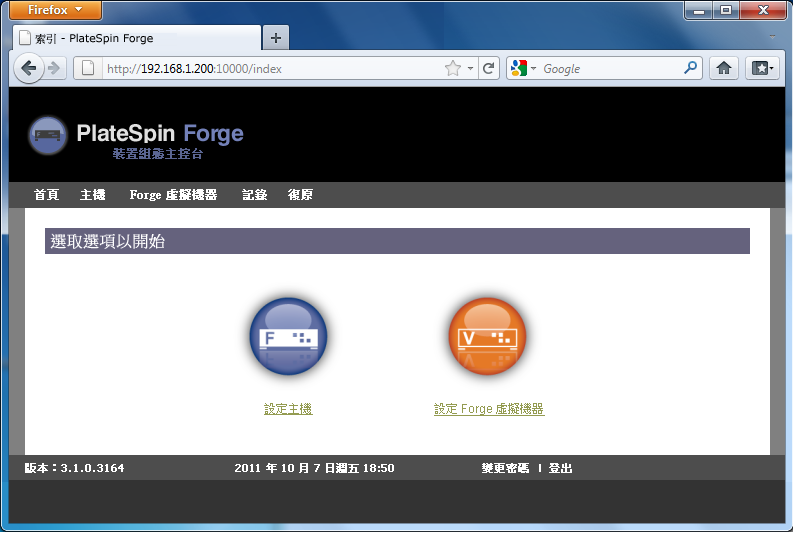Reload the page with the refresh icon
This screenshot has height=533, width=793.
488,68
